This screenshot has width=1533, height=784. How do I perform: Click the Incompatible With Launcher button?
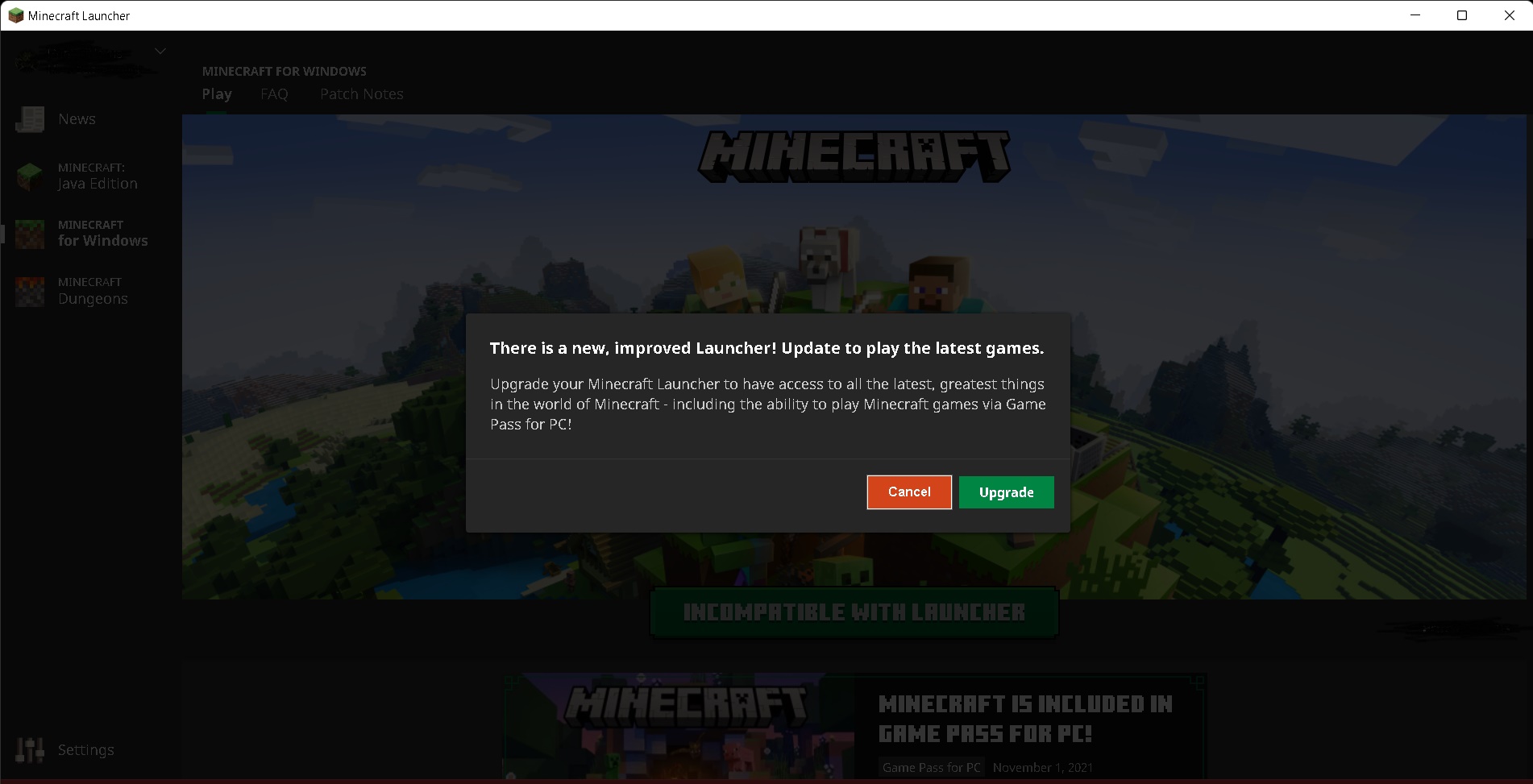click(854, 612)
